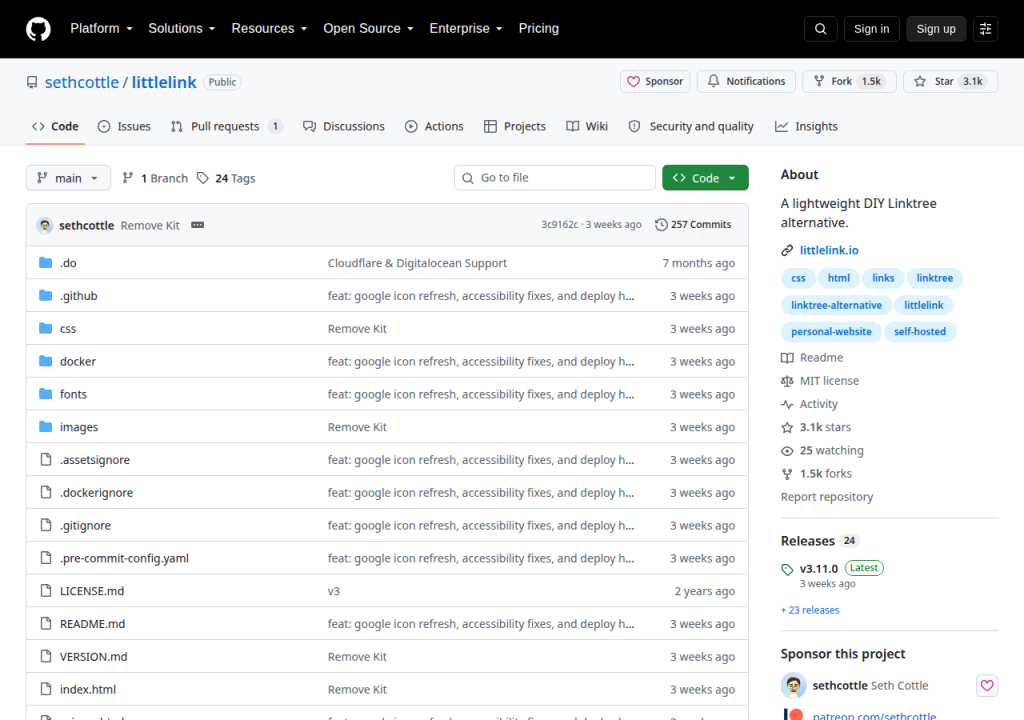This screenshot has width=1024, height=720.
Task: Open the Discussions tab
Action: pos(344,127)
